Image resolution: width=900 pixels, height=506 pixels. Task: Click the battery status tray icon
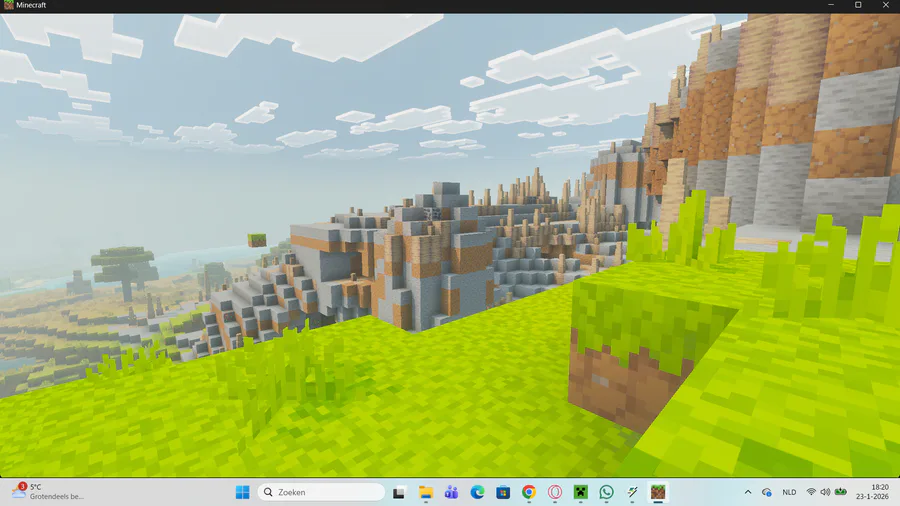click(x=841, y=492)
